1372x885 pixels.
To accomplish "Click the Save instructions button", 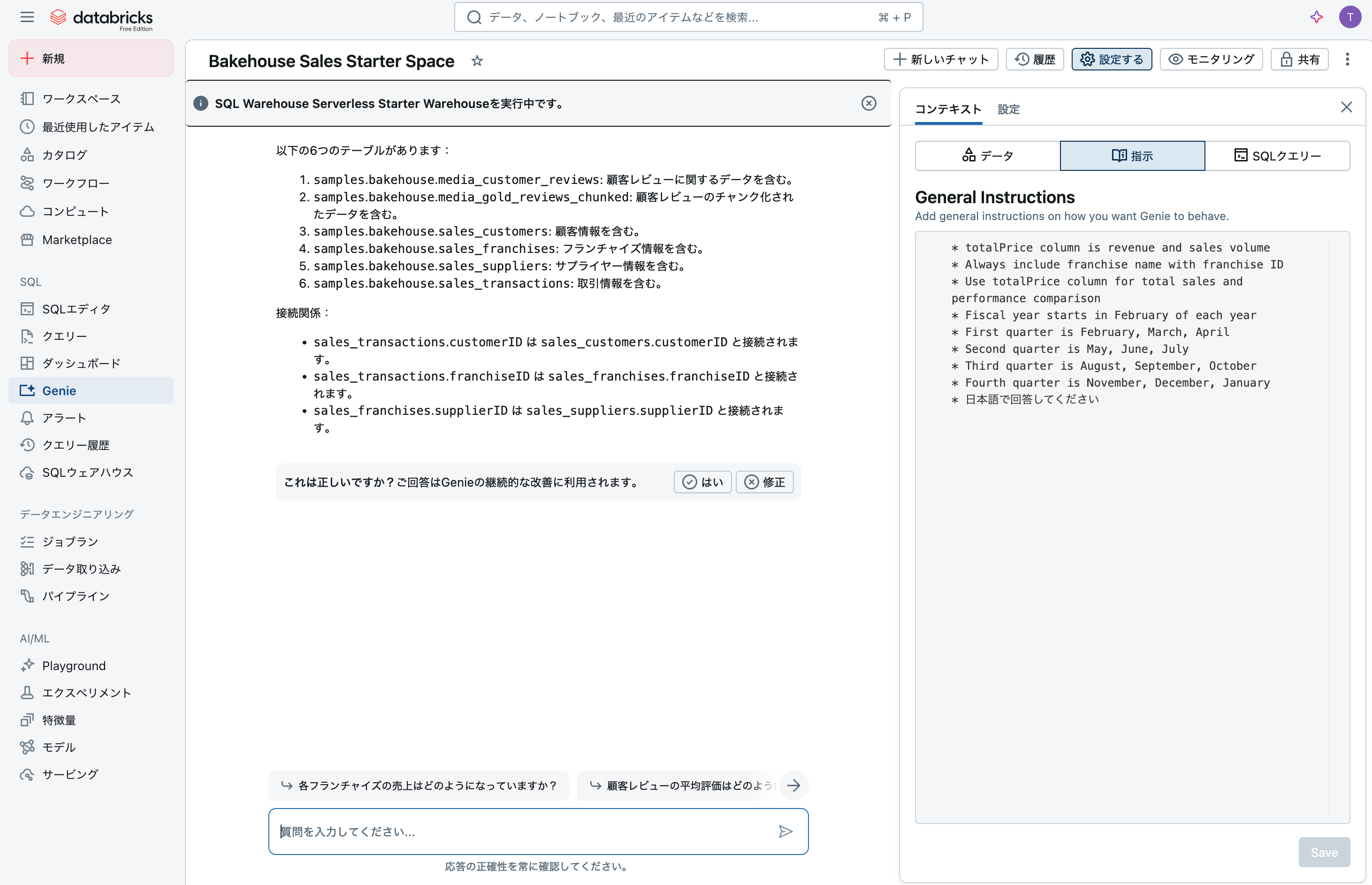I will pos(1324,852).
